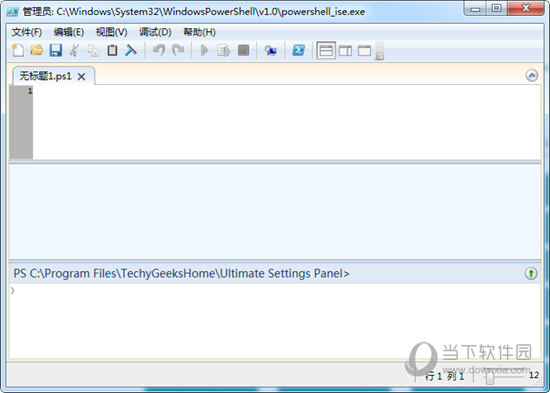The height and width of the screenshot is (393, 550).
Task: Open a script file with the folder icon
Action: [36, 51]
